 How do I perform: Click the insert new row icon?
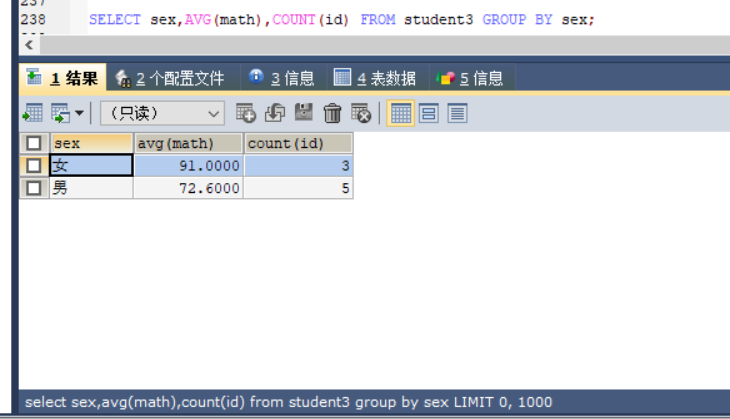246,113
